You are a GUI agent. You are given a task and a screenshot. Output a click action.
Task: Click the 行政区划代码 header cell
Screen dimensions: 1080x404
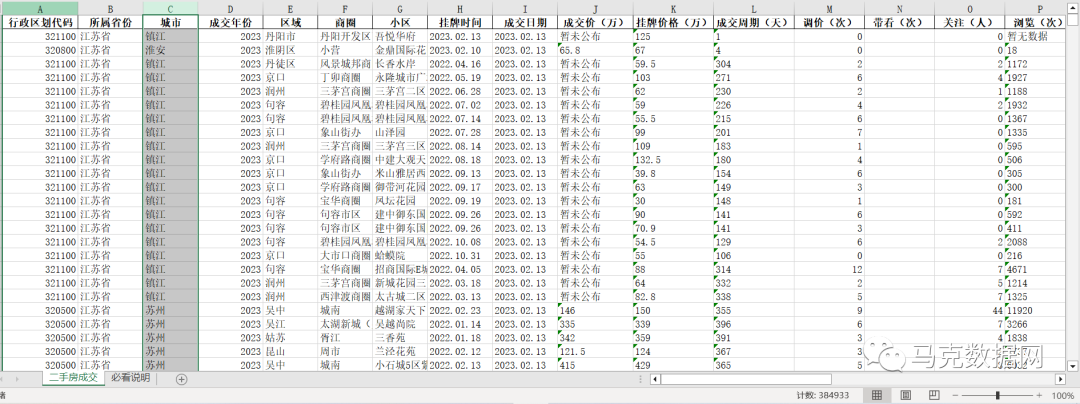click(x=39, y=22)
